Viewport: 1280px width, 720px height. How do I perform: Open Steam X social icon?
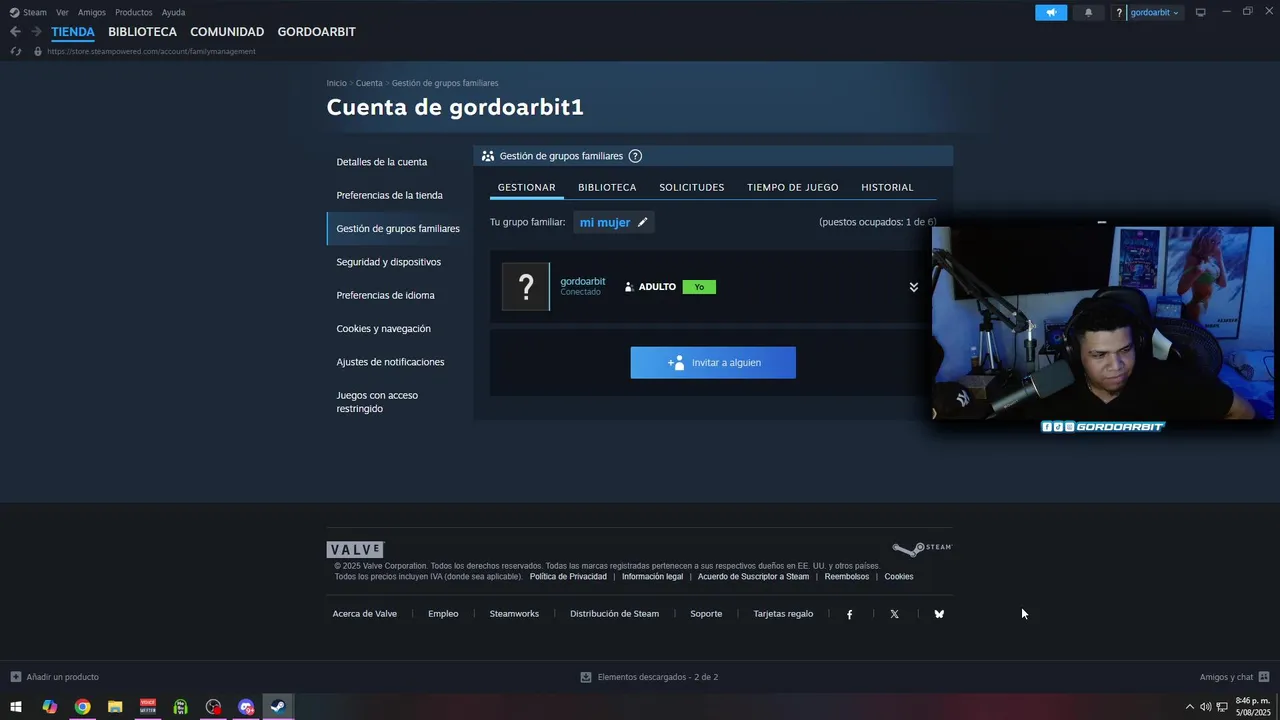point(894,614)
